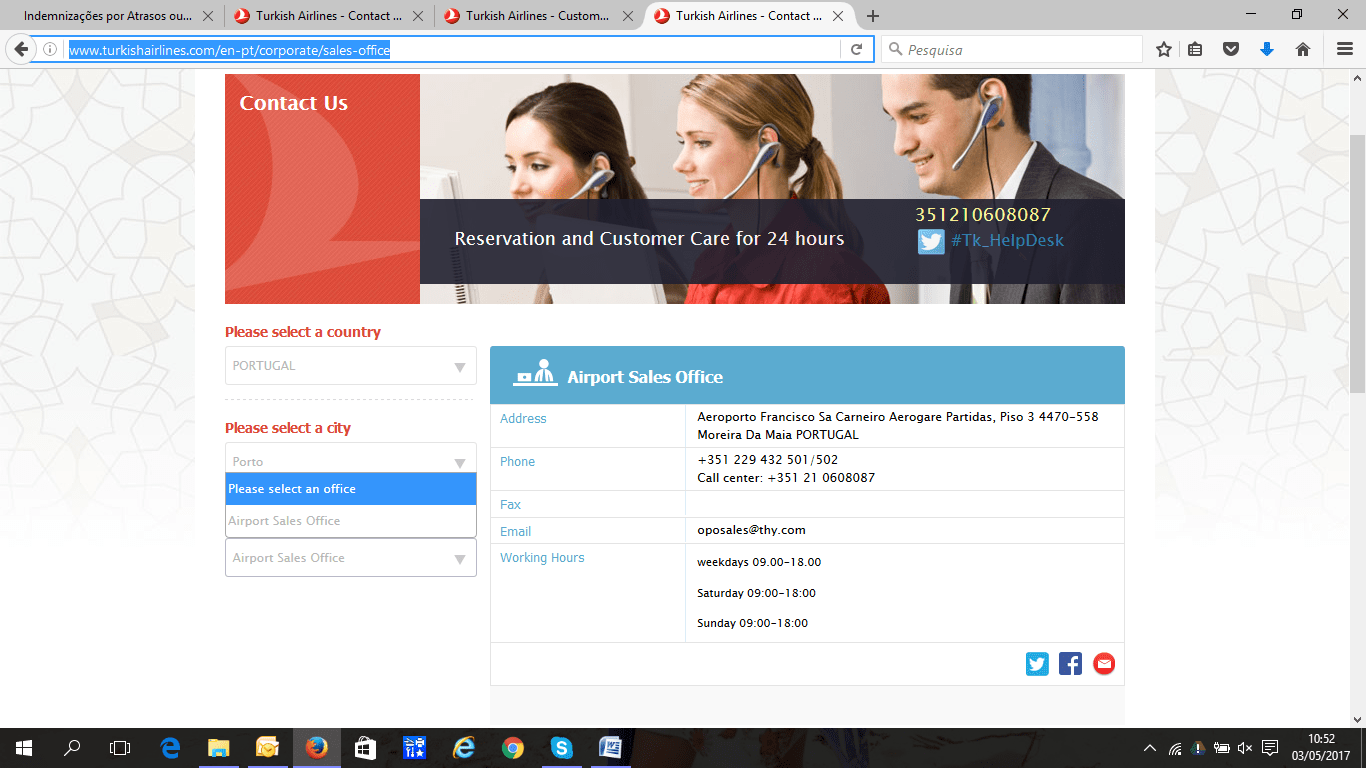
Task: Open the action center notification icon
Action: tap(1270, 748)
